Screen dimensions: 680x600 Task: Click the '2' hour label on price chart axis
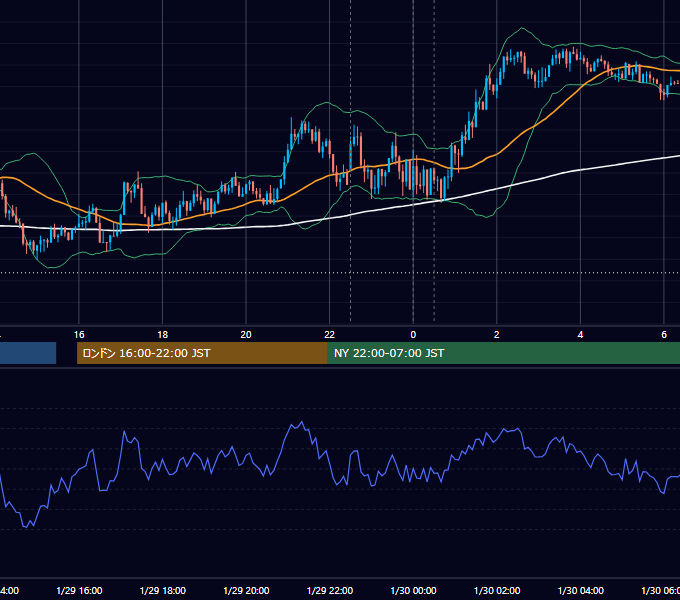pos(497,335)
